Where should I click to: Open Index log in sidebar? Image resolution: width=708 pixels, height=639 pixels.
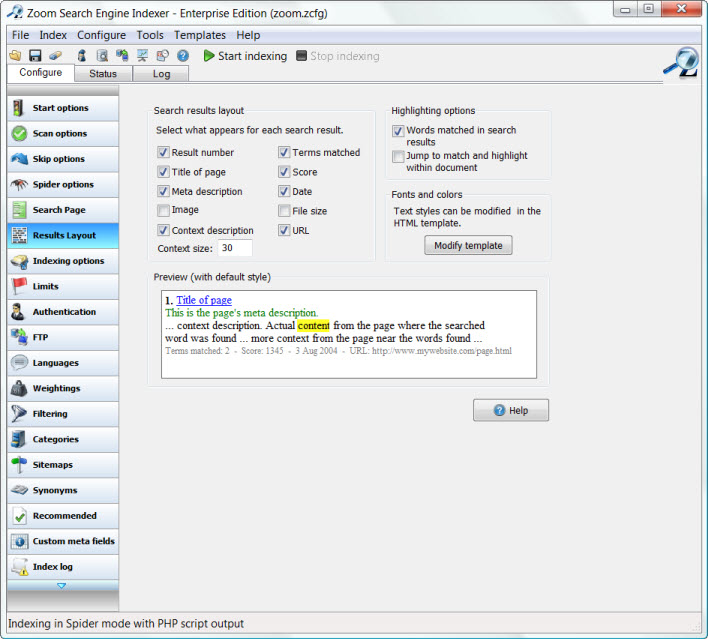[63, 567]
